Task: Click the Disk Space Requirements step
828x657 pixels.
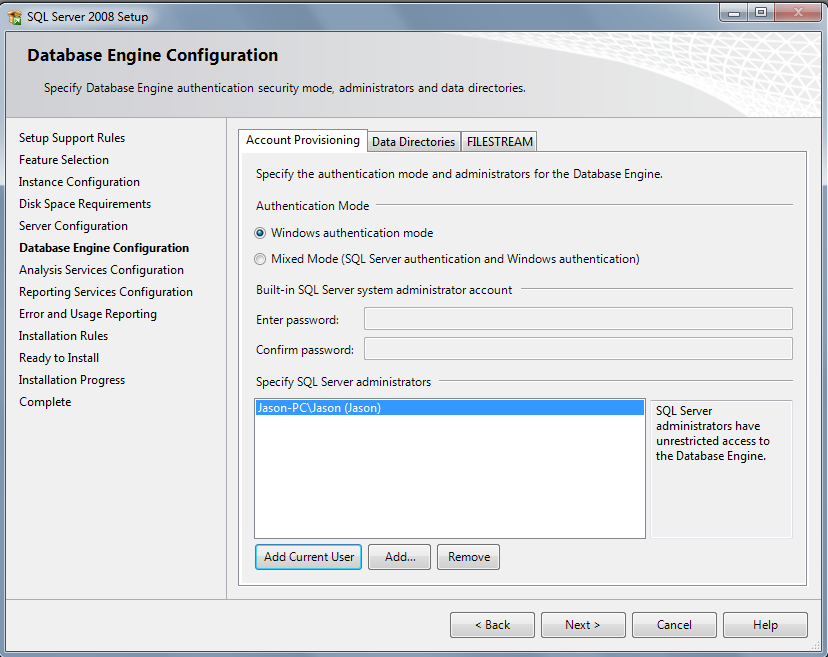Action: coord(85,204)
